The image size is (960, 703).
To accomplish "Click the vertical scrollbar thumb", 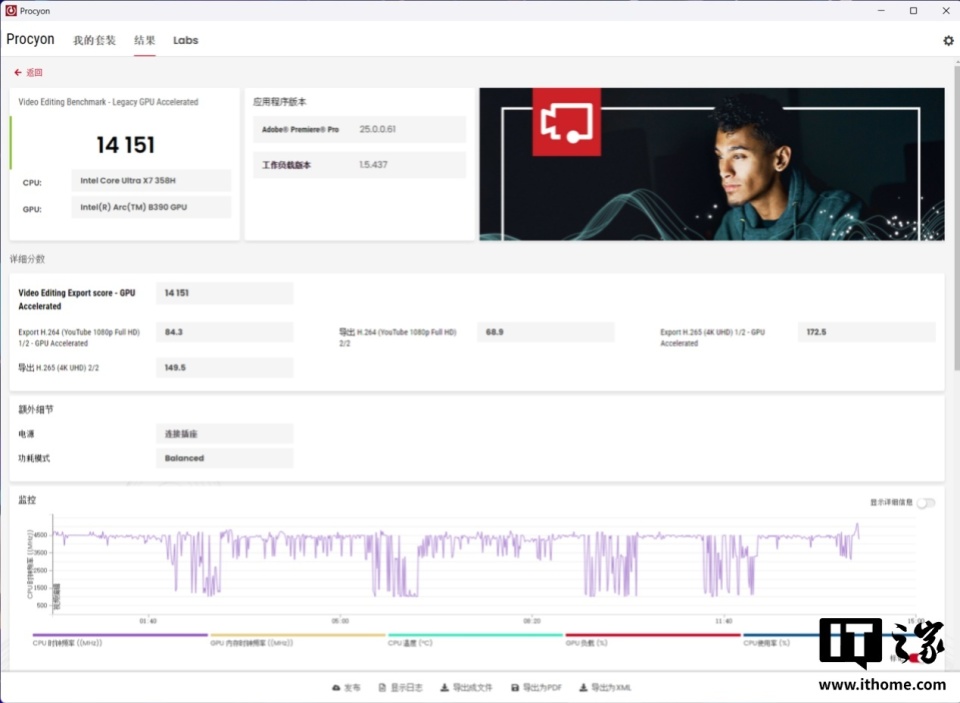I will click(956, 217).
